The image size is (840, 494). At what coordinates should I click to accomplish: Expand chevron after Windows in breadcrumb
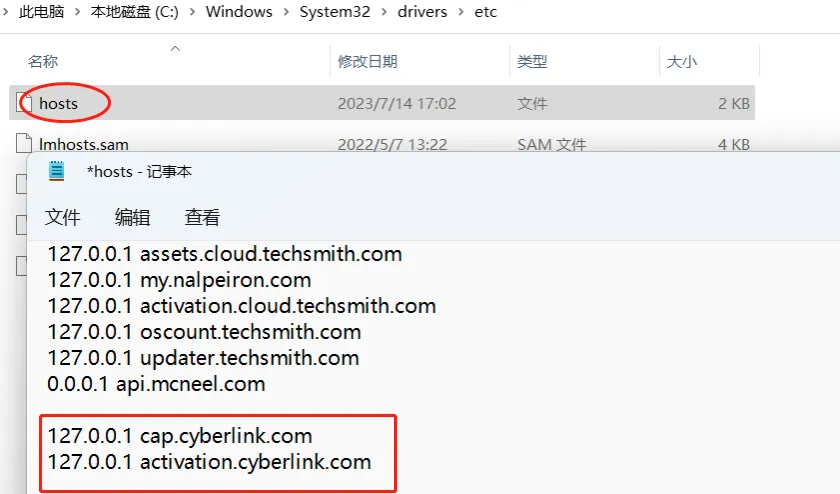click(287, 12)
